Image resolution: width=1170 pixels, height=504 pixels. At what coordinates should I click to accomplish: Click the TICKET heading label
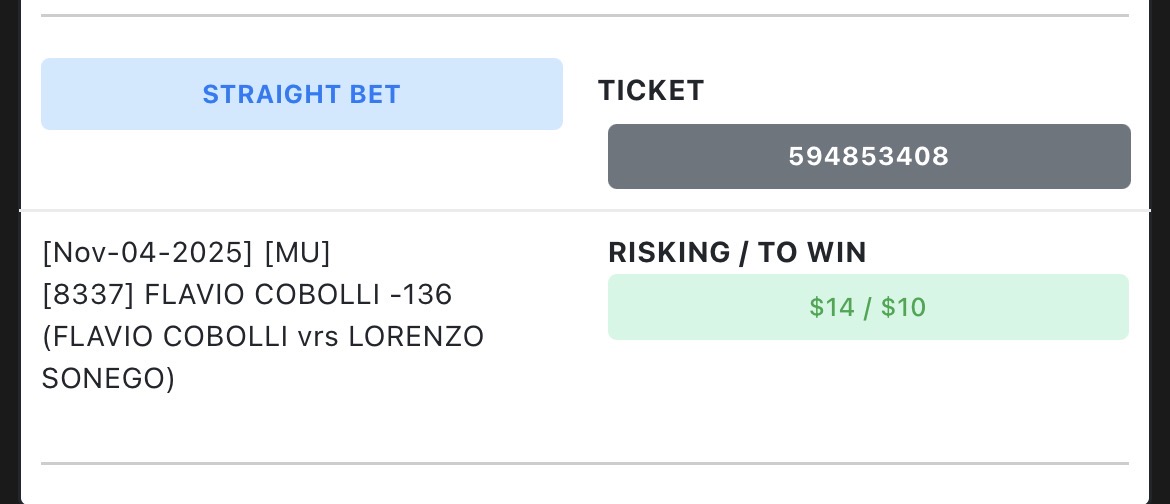tap(651, 91)
